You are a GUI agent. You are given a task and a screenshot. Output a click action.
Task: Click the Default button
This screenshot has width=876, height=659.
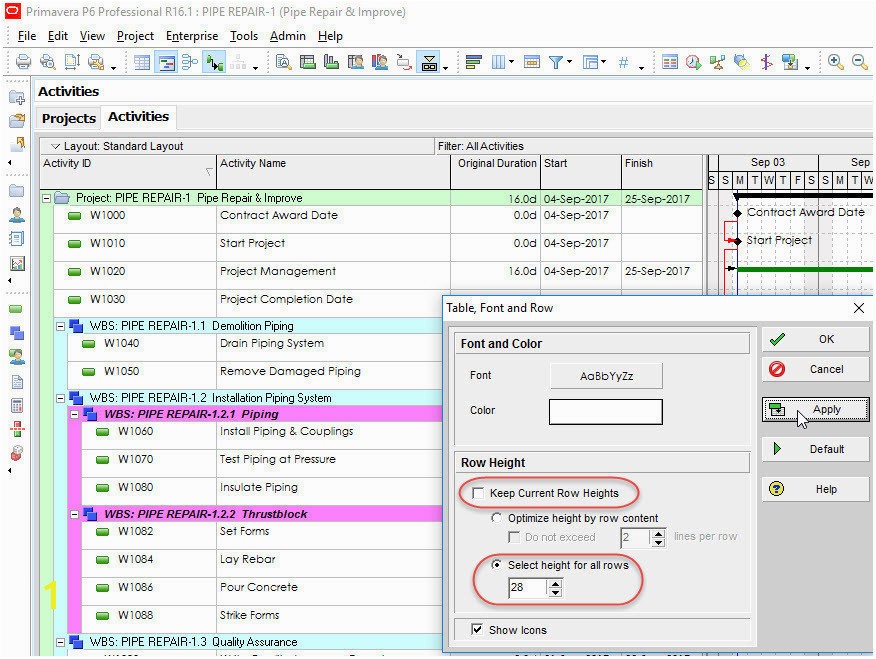tap(815, 449)
